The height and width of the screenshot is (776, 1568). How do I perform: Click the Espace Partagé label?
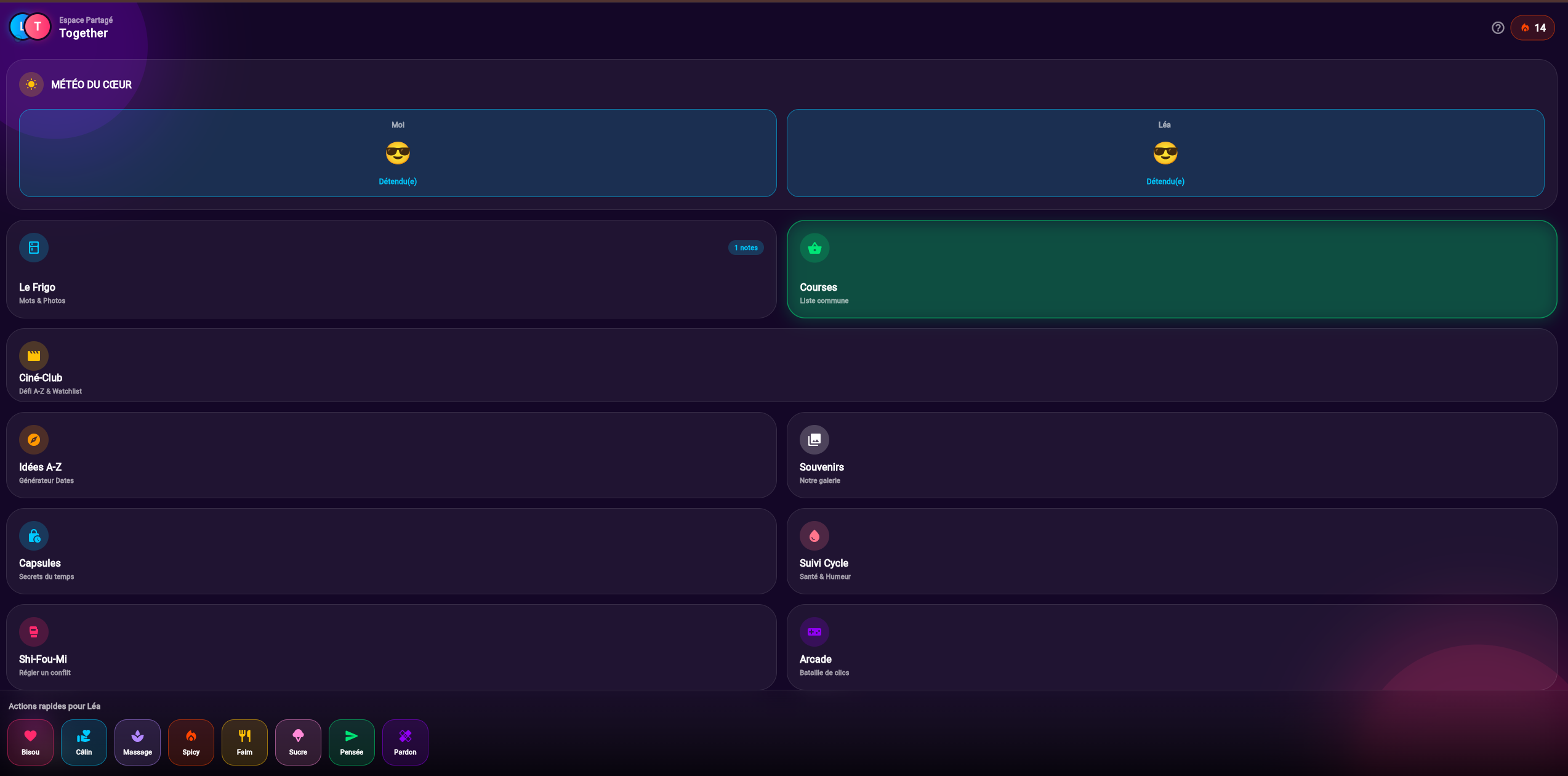coord(86,20)
